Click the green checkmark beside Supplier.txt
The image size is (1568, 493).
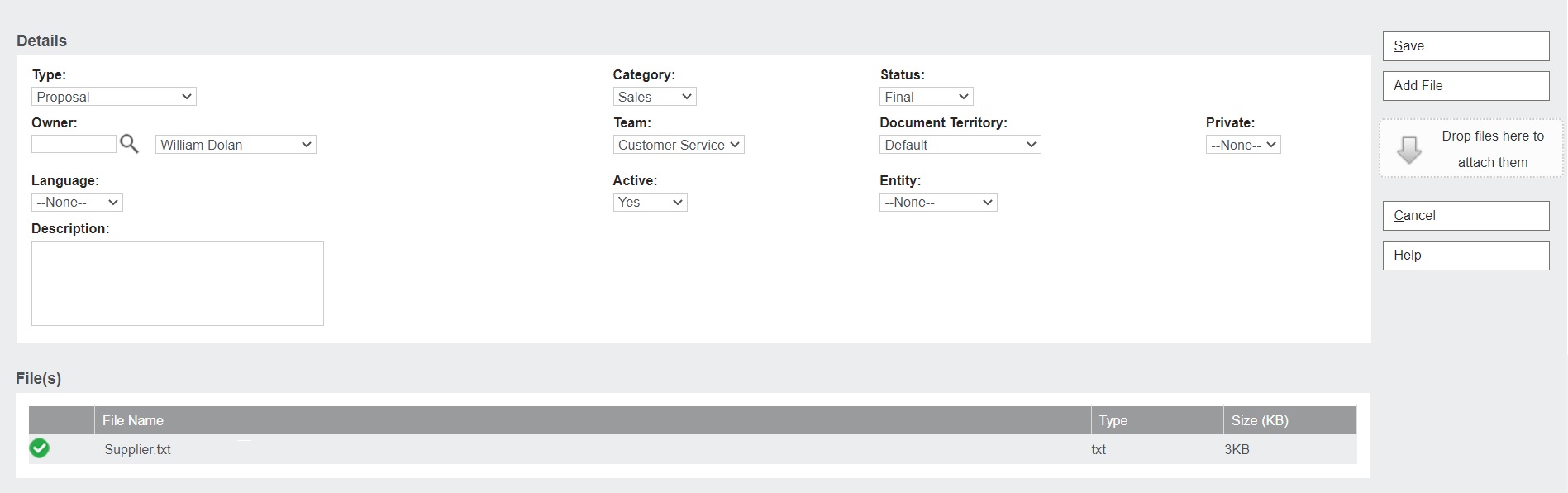pyautogui.click(x=39, y=448)
